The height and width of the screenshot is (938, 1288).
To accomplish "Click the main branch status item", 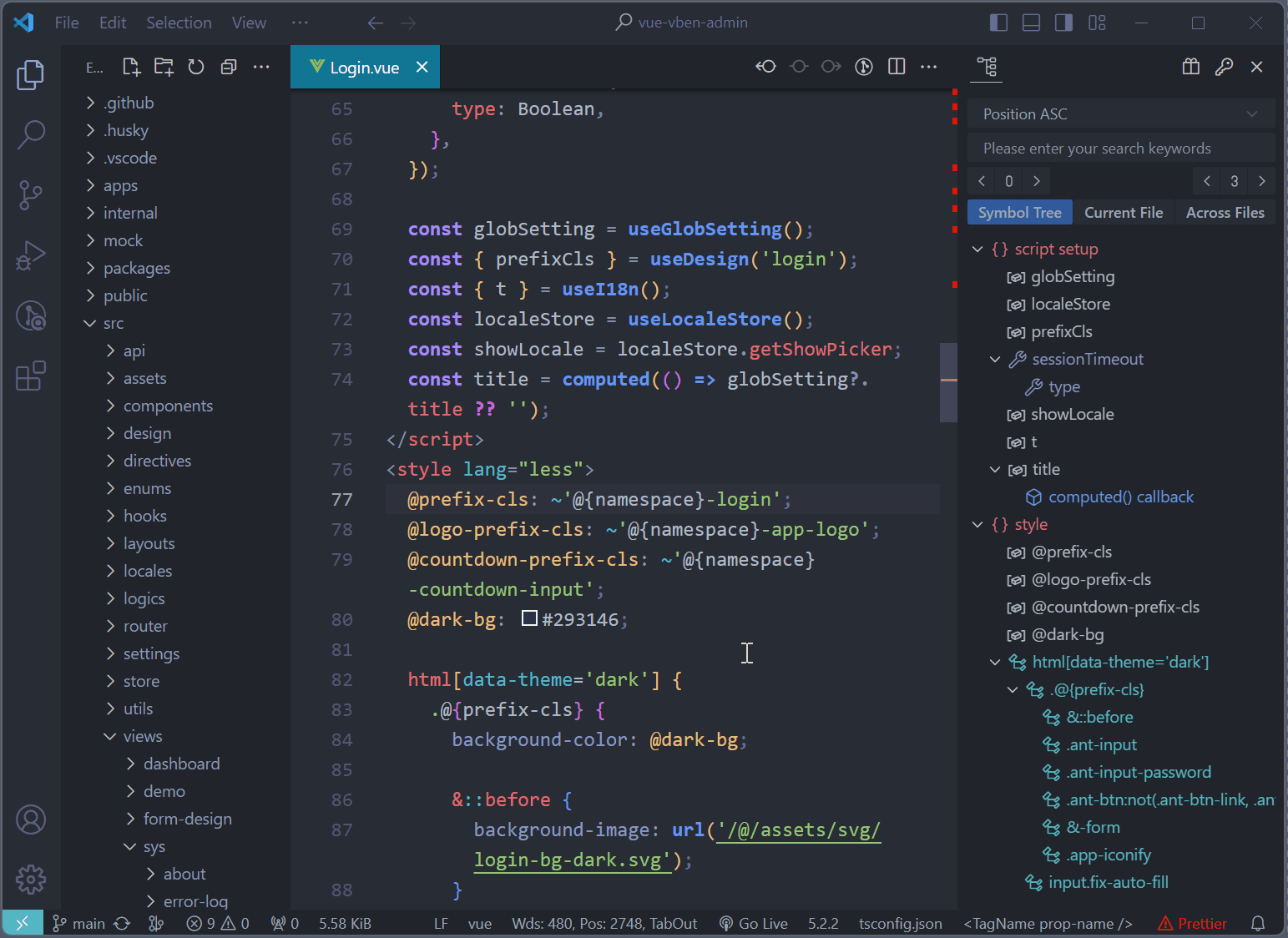I will (x=78, y=923).
